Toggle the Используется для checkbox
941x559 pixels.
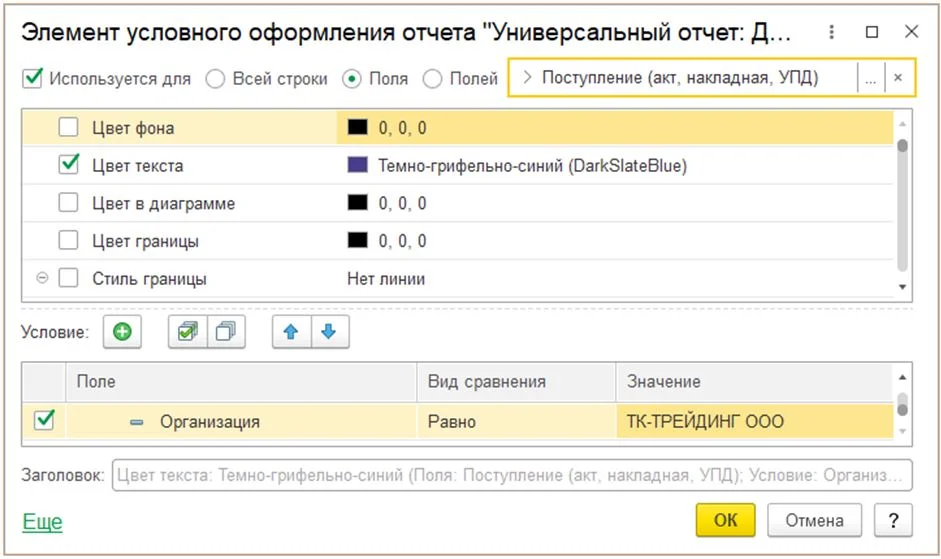click(32, 78)
